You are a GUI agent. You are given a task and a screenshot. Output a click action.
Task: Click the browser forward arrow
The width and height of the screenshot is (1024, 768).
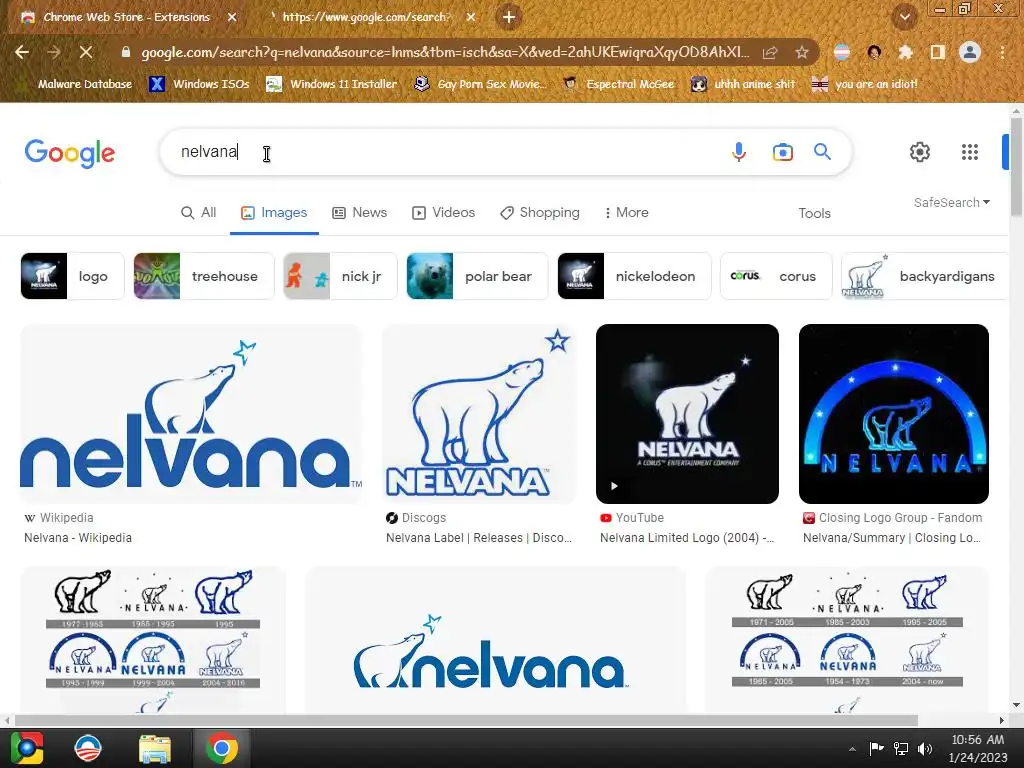coord(54,52)
